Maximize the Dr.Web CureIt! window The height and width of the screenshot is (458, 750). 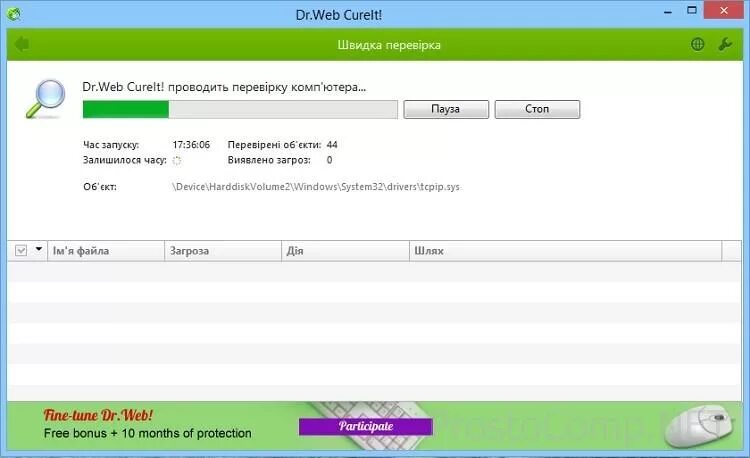[x=692, y=10]
